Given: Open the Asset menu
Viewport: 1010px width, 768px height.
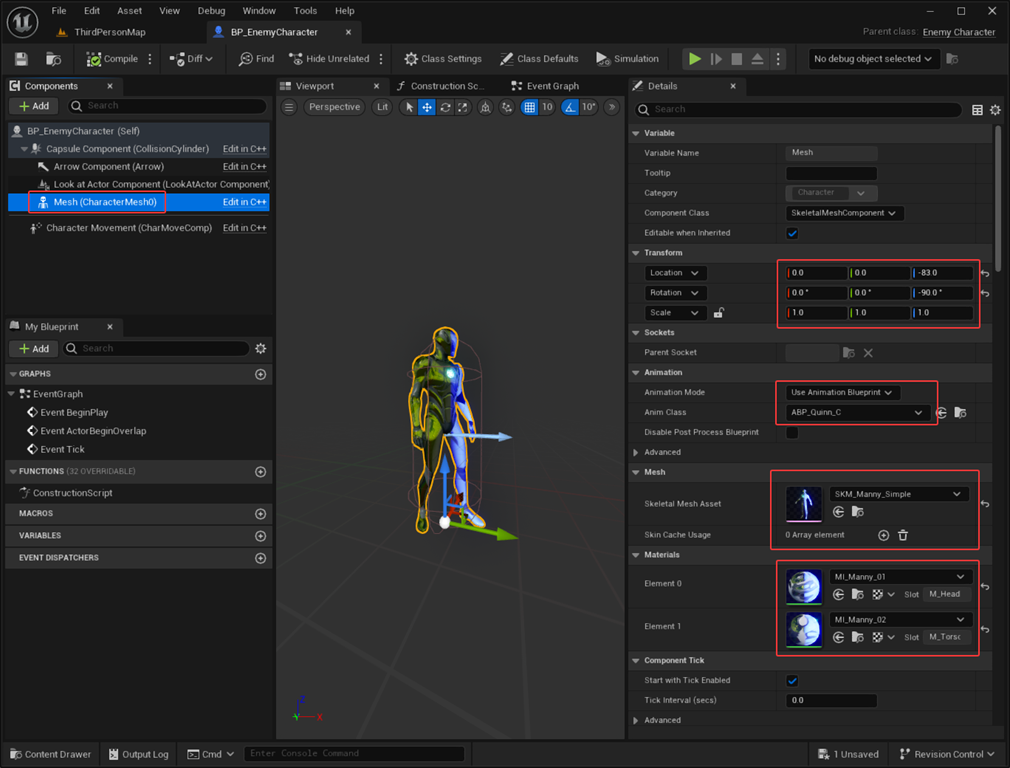Looking at the screenshot, I should 129,11.
